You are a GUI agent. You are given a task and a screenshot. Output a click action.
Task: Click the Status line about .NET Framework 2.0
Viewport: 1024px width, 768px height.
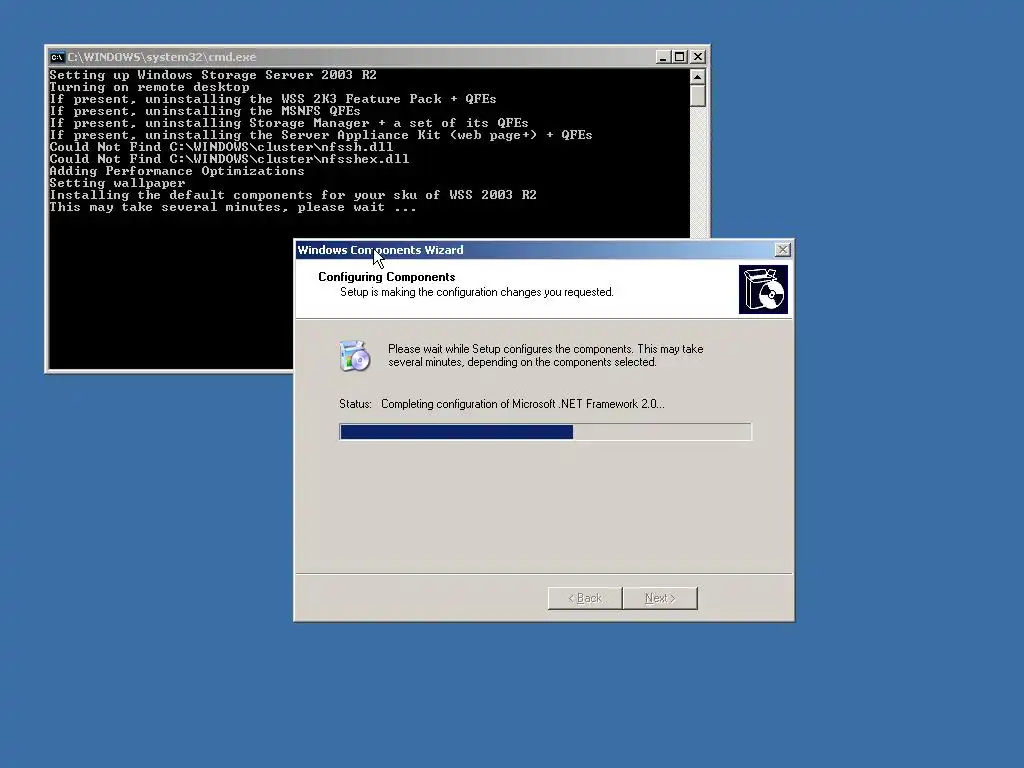502,404
